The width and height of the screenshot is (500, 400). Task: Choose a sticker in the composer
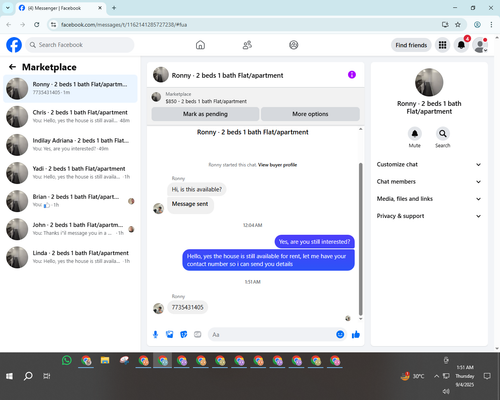184,334
